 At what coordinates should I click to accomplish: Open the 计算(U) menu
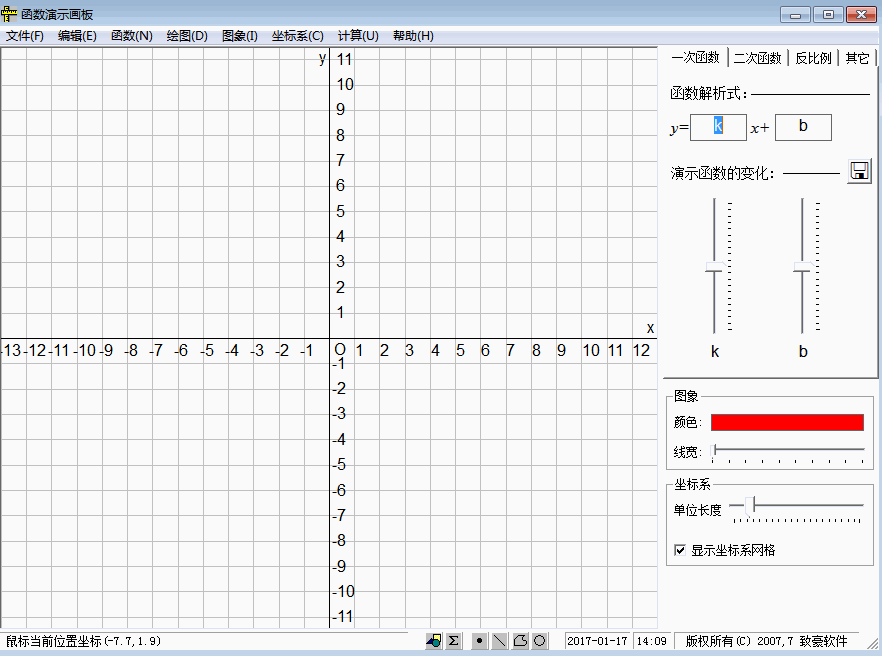coord(358,36)
